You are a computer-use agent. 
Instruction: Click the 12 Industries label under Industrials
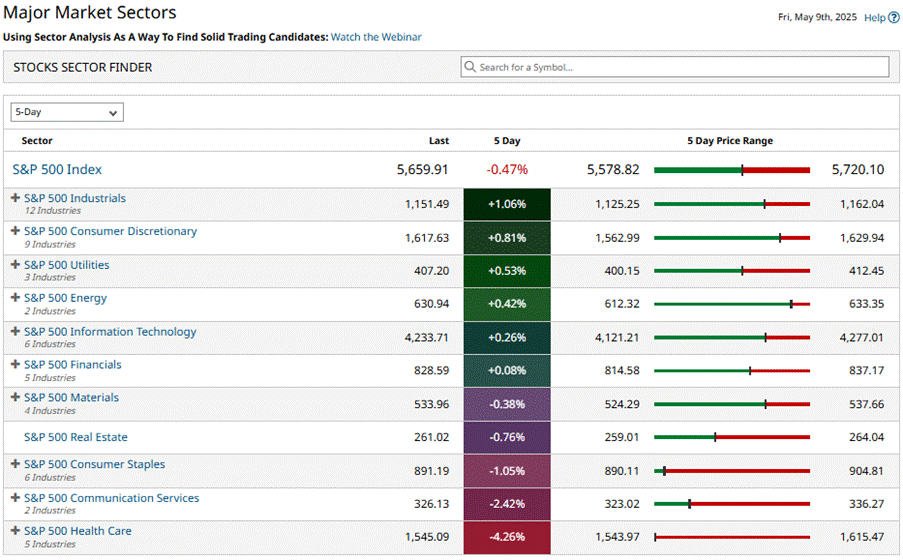tap(52, 211)
